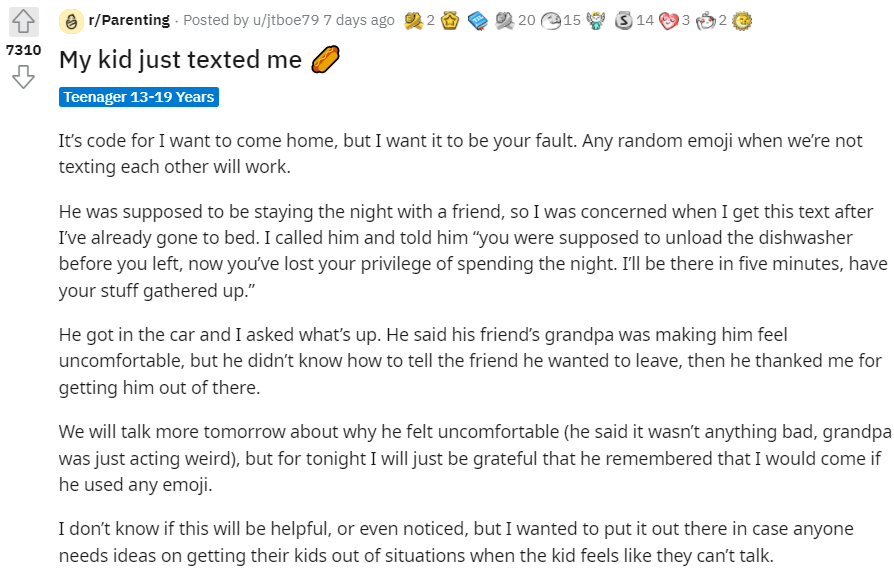Click the gold star medal award

(450, 21)
